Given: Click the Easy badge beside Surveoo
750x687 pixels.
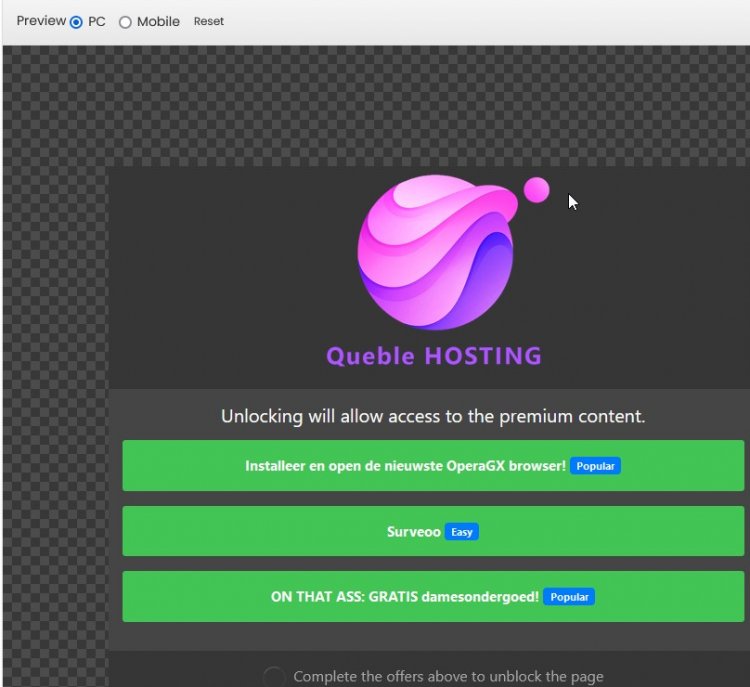Looking at the screenshot, I should [x=462, y=532].
